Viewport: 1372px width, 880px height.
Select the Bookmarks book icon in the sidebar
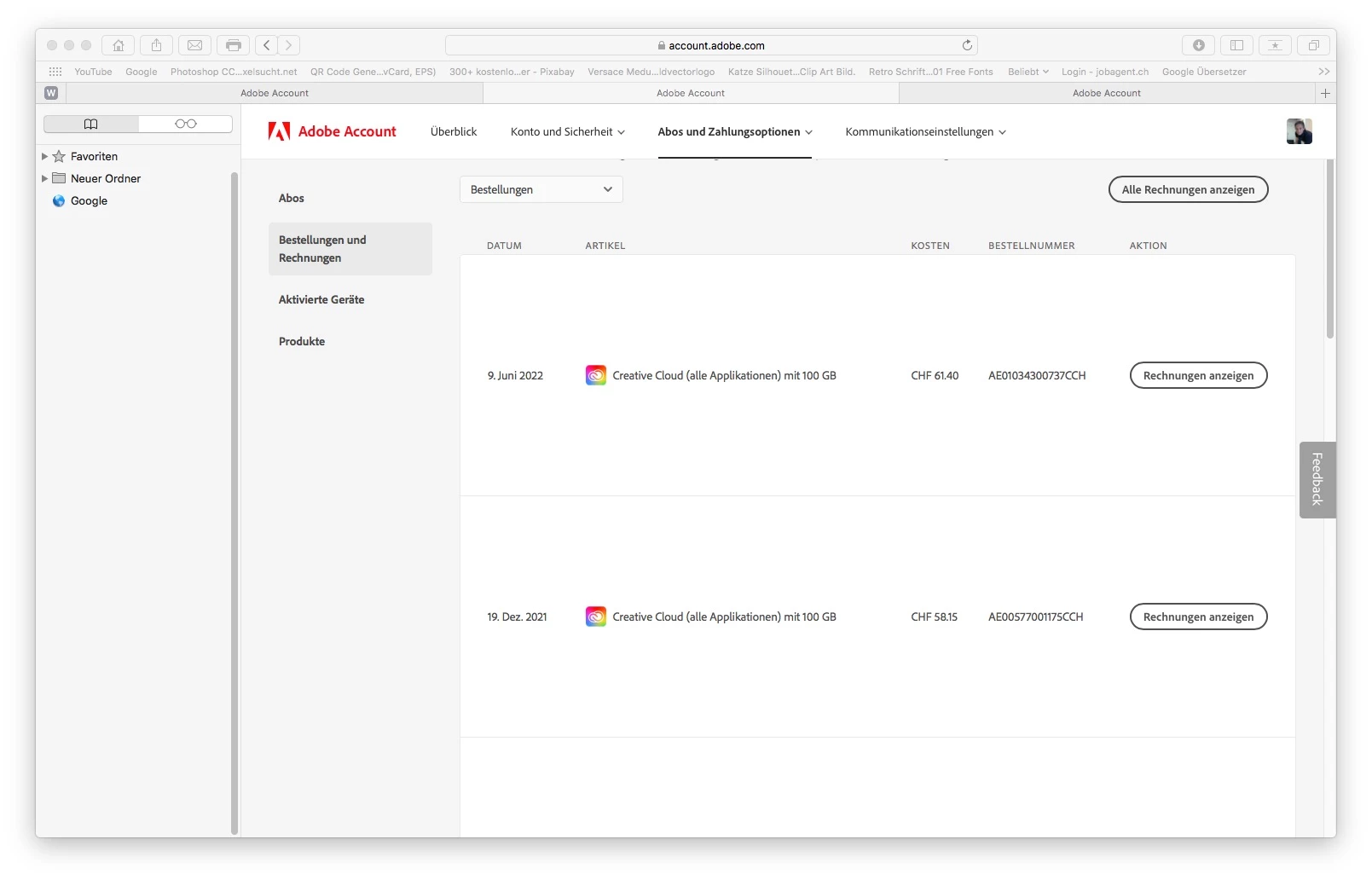click(x=91, y=124)
